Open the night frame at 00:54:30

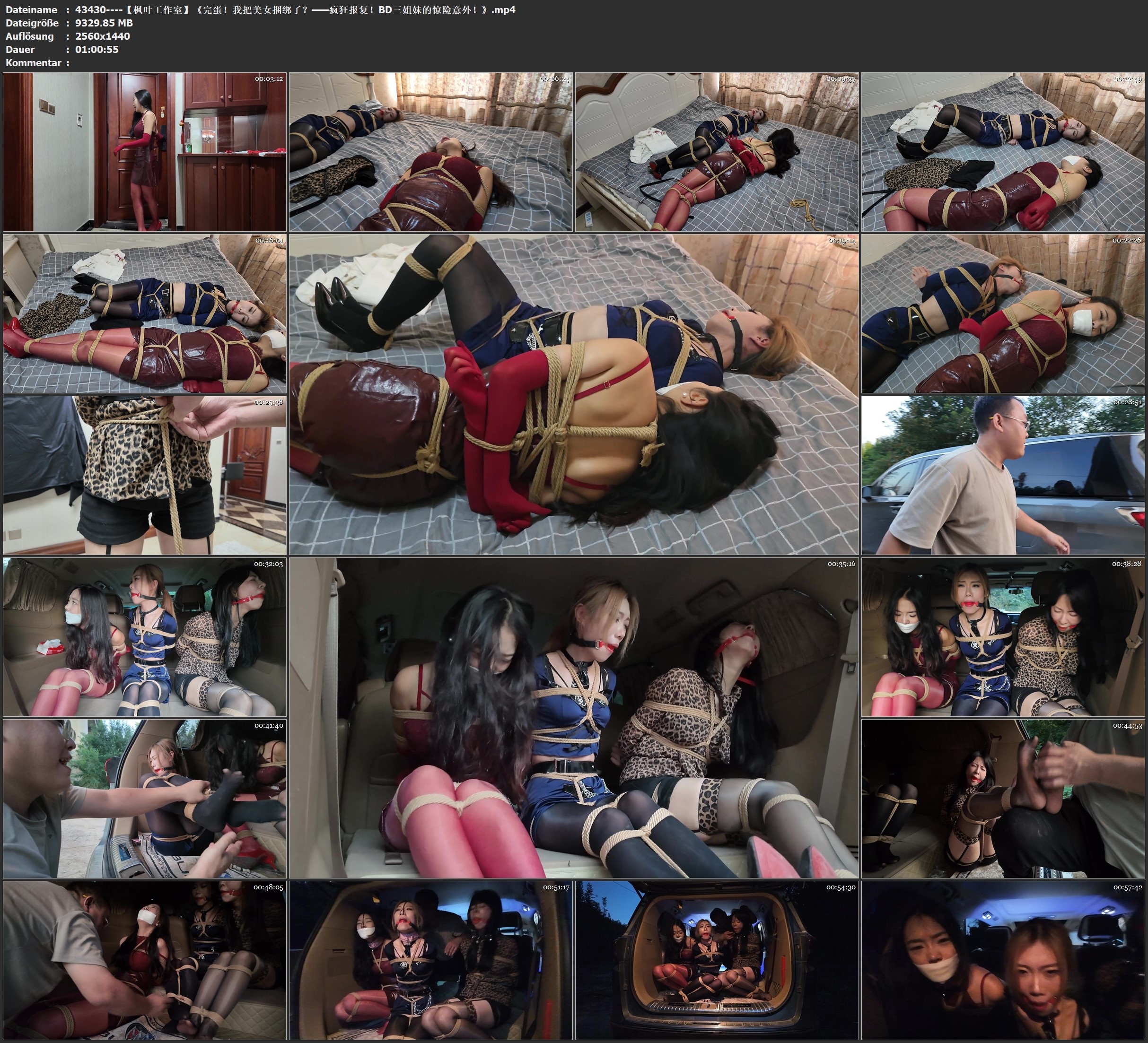coord(717,960)
